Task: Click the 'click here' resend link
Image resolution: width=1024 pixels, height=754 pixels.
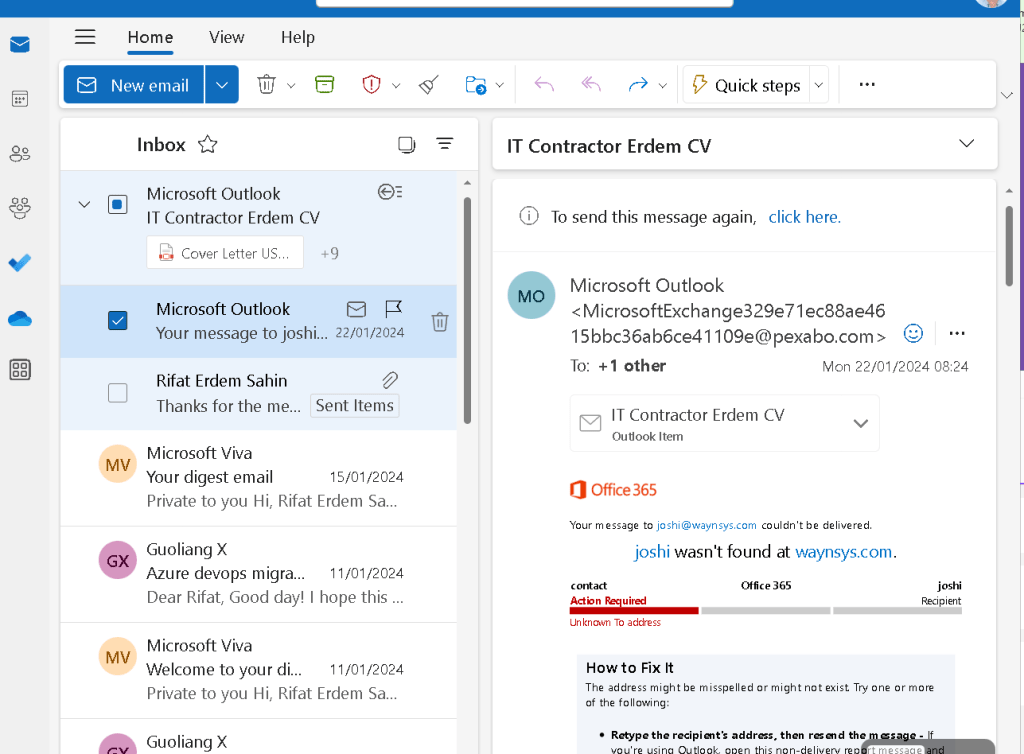Action: (x=804, y=217)
